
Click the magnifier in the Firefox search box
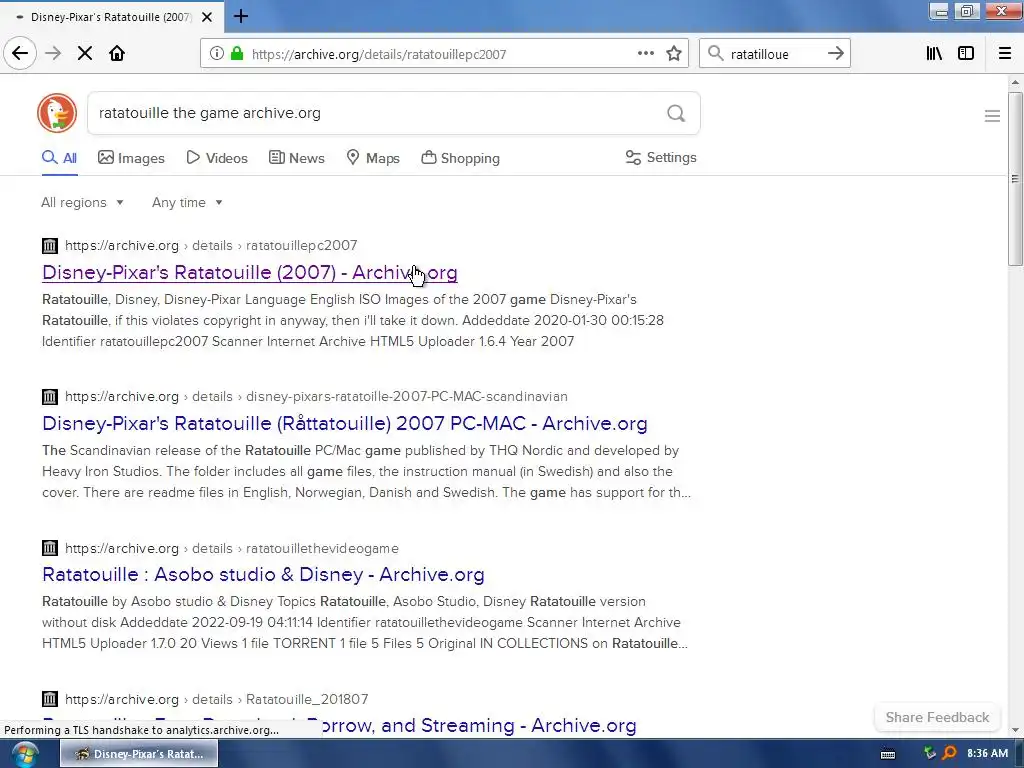[716, 54]
